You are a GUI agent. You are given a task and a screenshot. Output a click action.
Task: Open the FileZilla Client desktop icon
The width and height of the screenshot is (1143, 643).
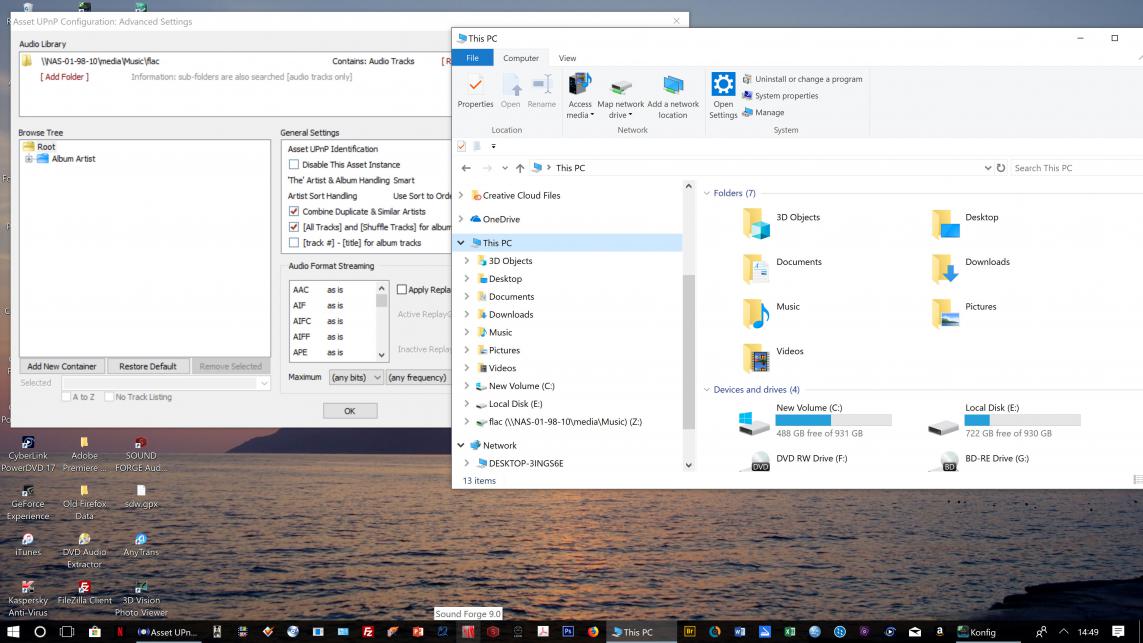point(84,587)
